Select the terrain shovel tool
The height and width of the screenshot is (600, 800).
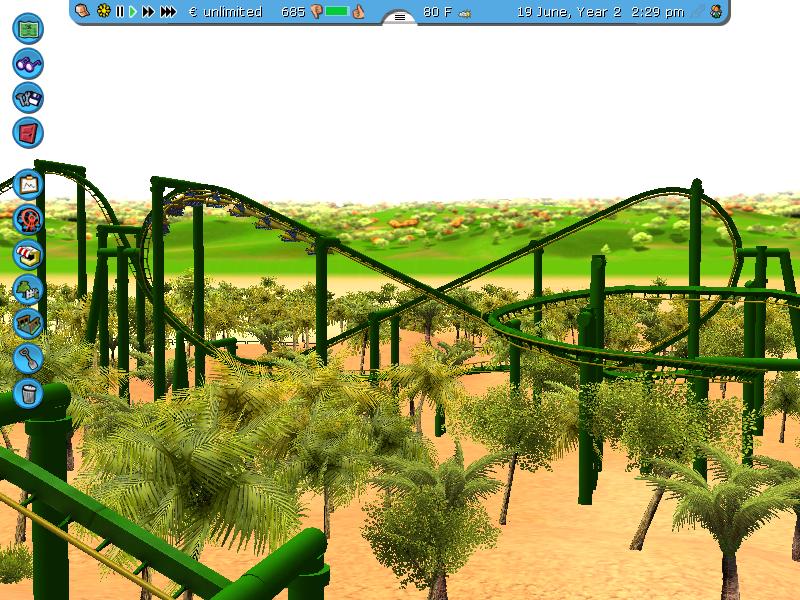[x=28, y=358]
